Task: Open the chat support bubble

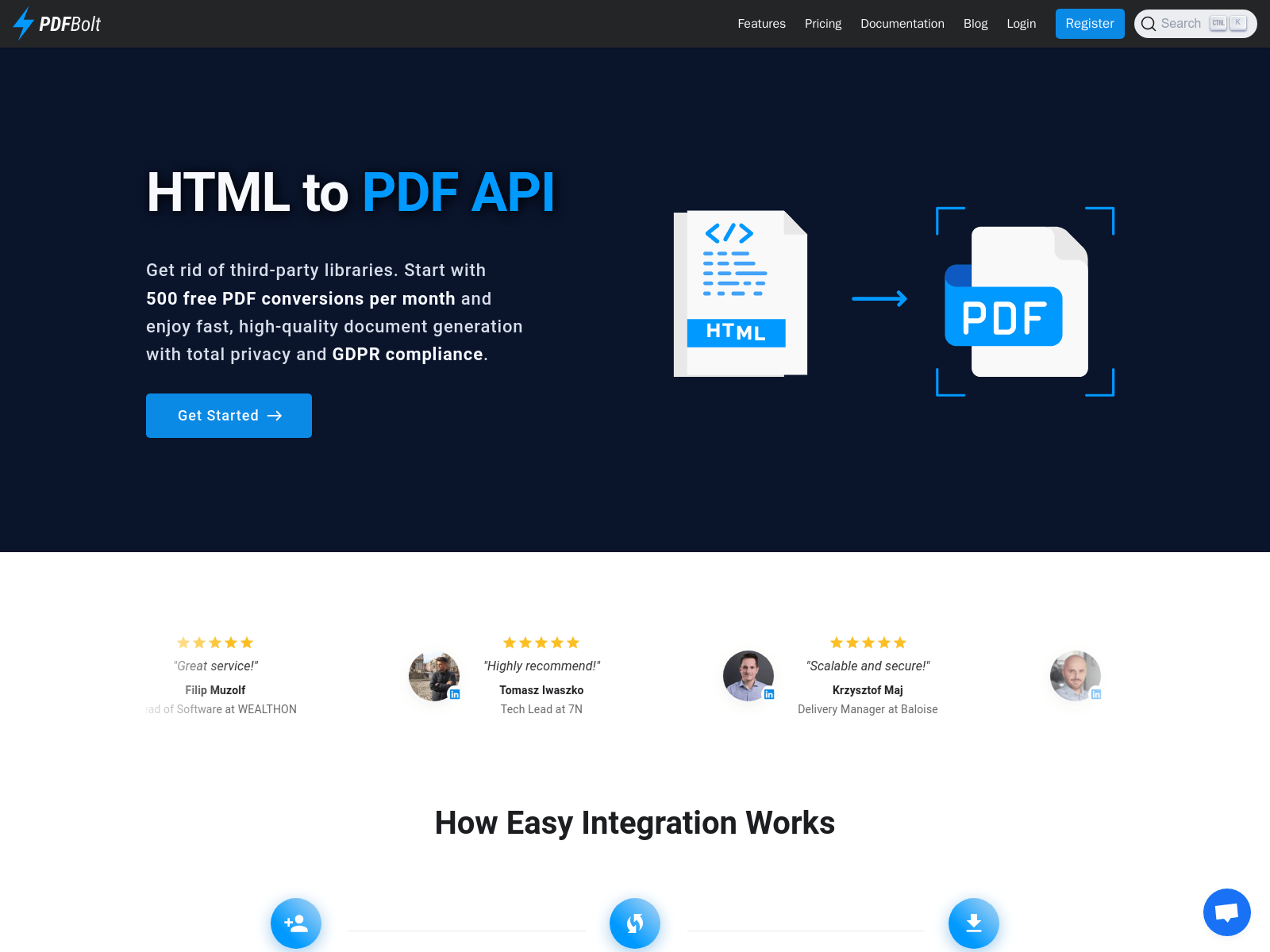Action: pos(1226,912)
